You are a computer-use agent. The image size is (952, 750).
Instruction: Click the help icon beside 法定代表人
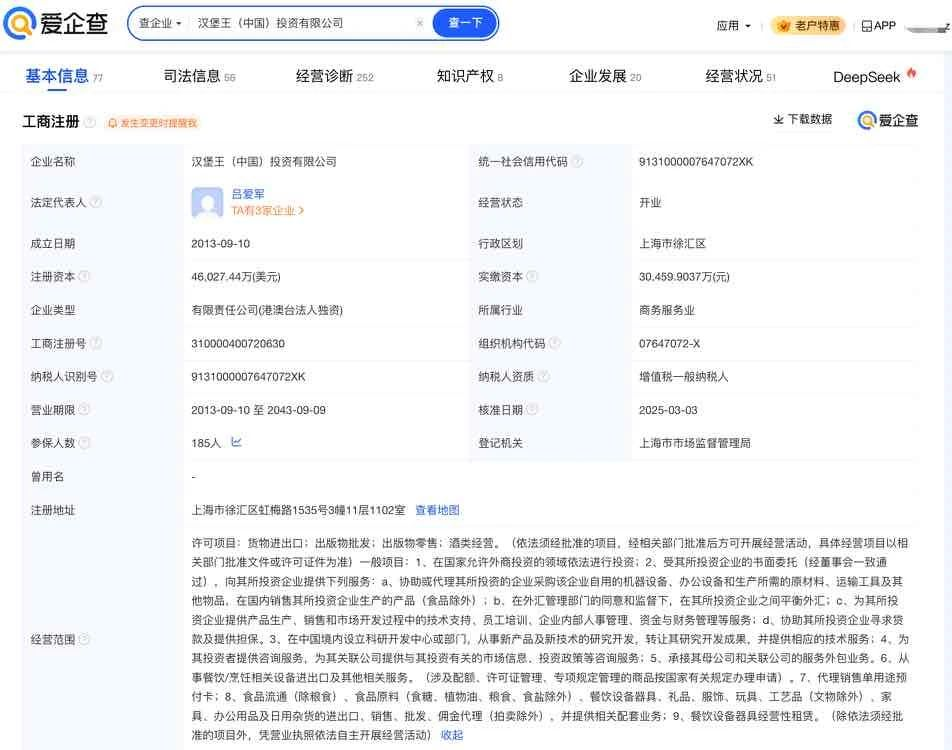click(x=96, y=202)
